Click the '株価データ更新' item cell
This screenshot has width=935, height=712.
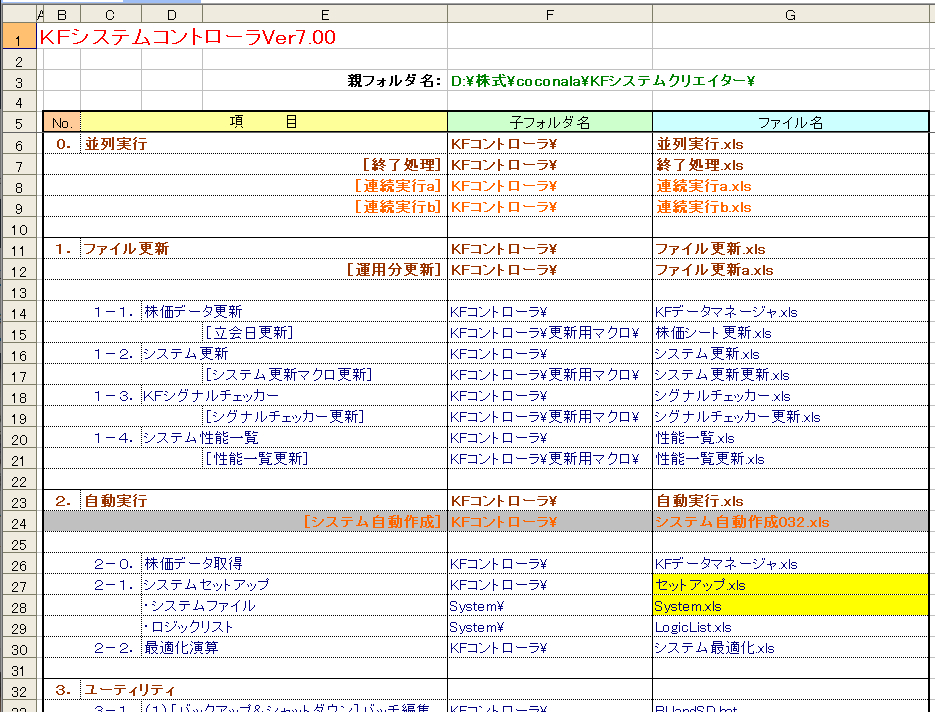click(193, 311)
